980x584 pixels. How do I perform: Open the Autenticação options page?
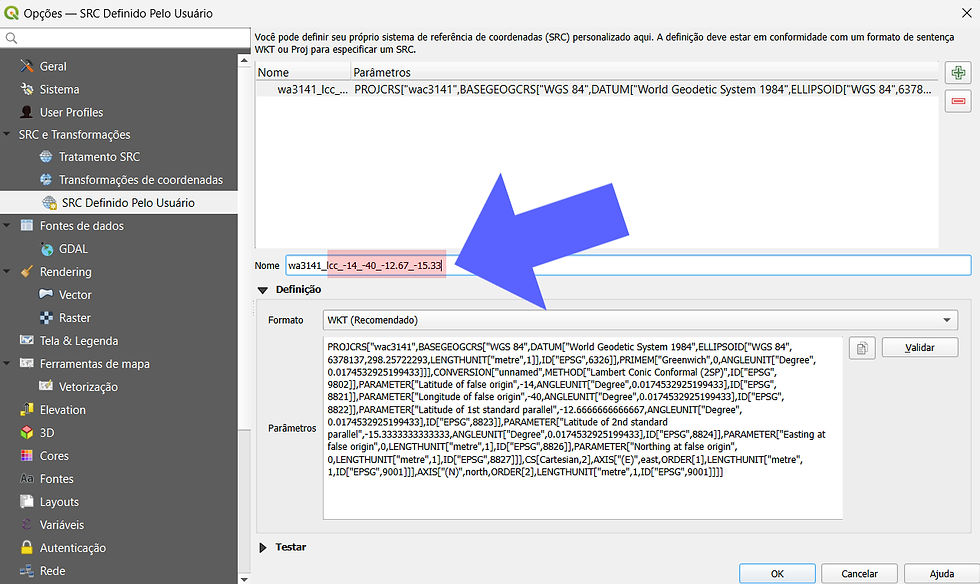tap(72, 548)
